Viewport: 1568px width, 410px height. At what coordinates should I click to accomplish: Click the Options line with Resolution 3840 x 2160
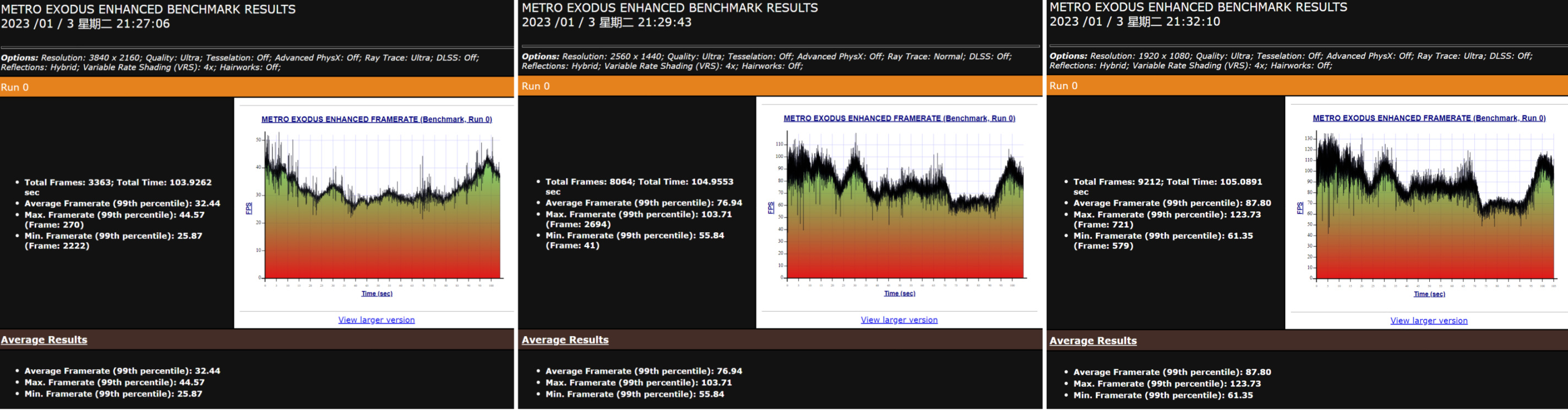pos(240,63)
